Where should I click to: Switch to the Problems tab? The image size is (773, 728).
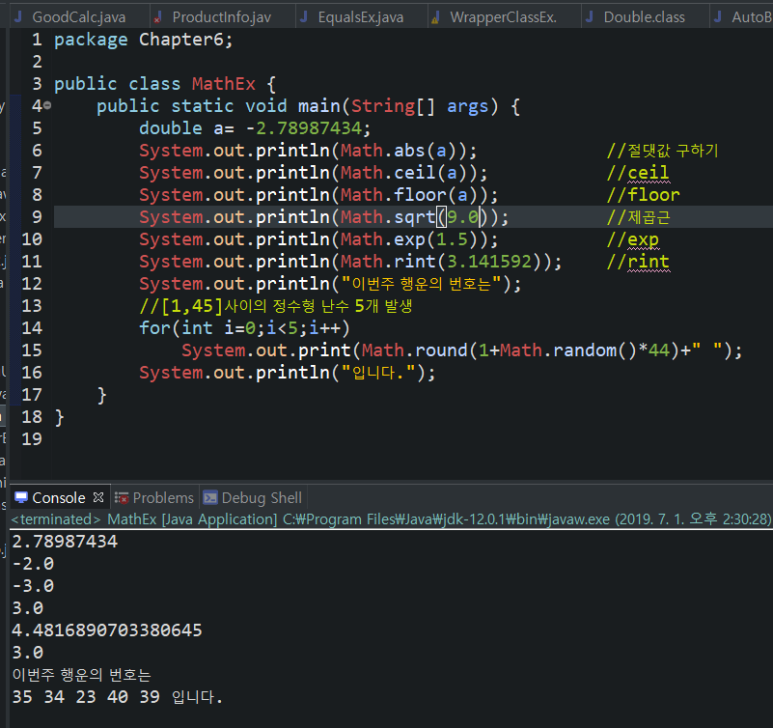[162, 498]
